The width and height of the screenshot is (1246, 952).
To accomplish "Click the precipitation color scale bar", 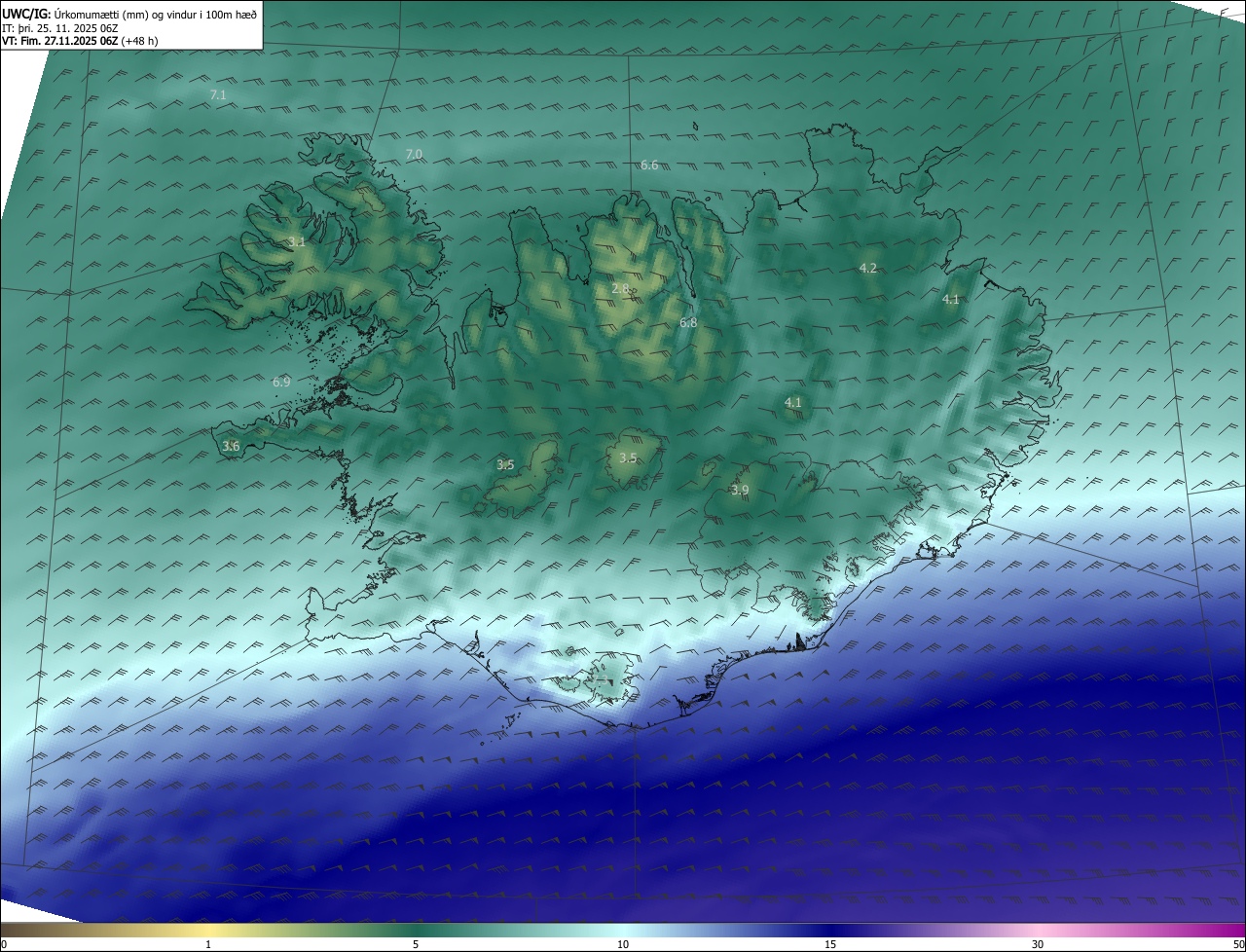I will click(623, 930).
